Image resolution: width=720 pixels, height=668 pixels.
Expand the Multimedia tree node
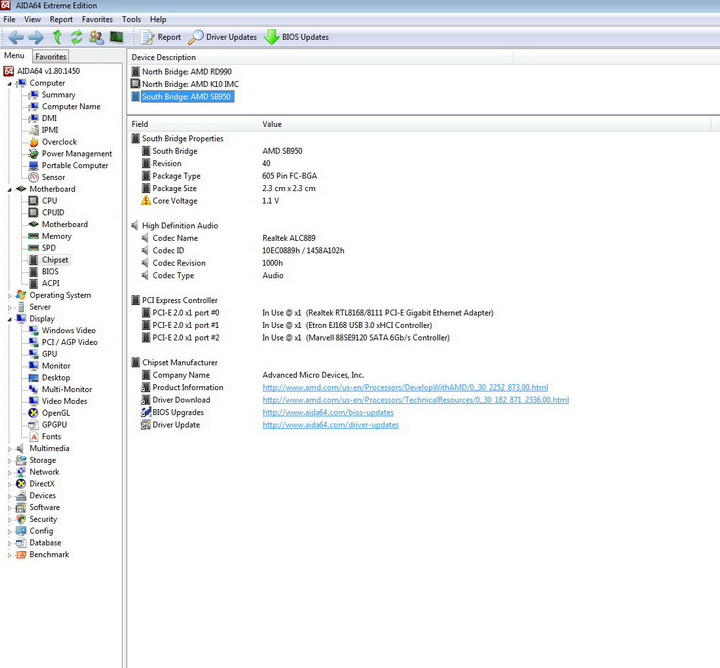click(9, 449)
